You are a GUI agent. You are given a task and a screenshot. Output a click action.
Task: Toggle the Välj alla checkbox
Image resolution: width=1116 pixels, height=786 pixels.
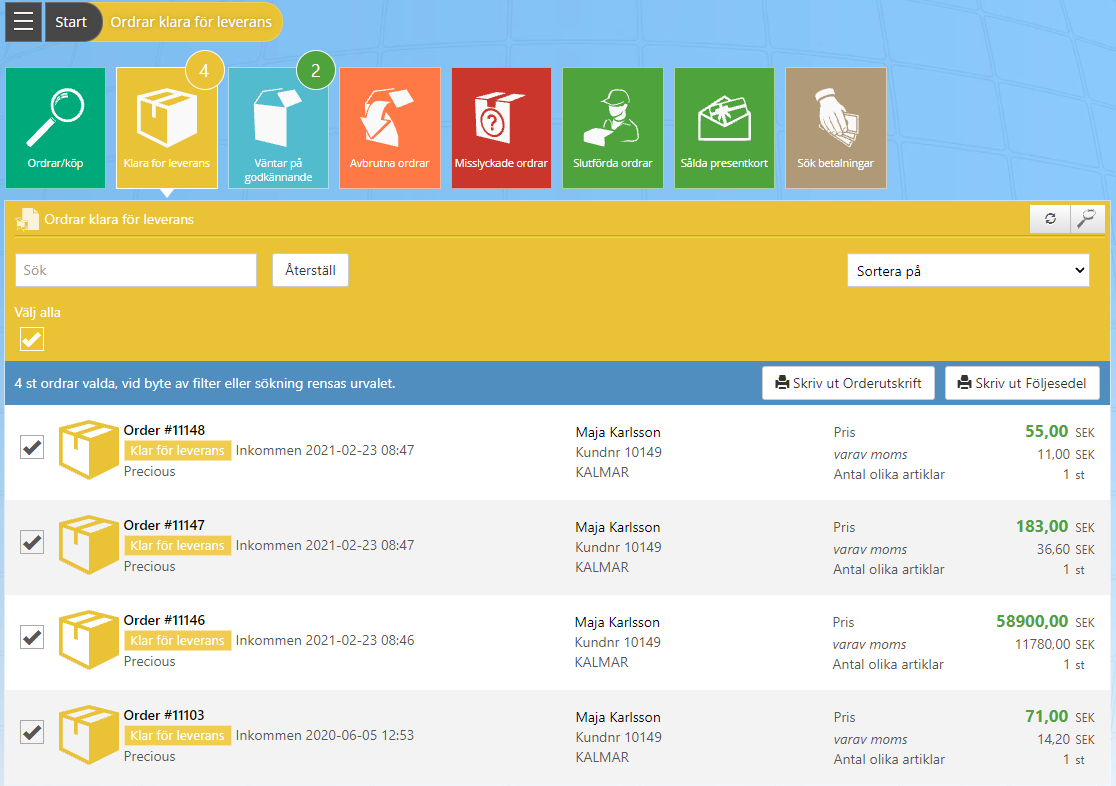click(x=32, y=339)
